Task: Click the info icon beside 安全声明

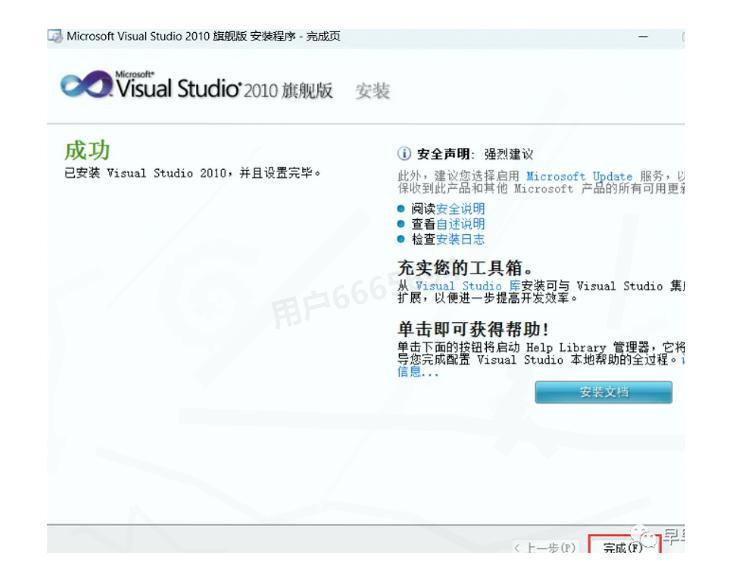Action: (404, 154)
